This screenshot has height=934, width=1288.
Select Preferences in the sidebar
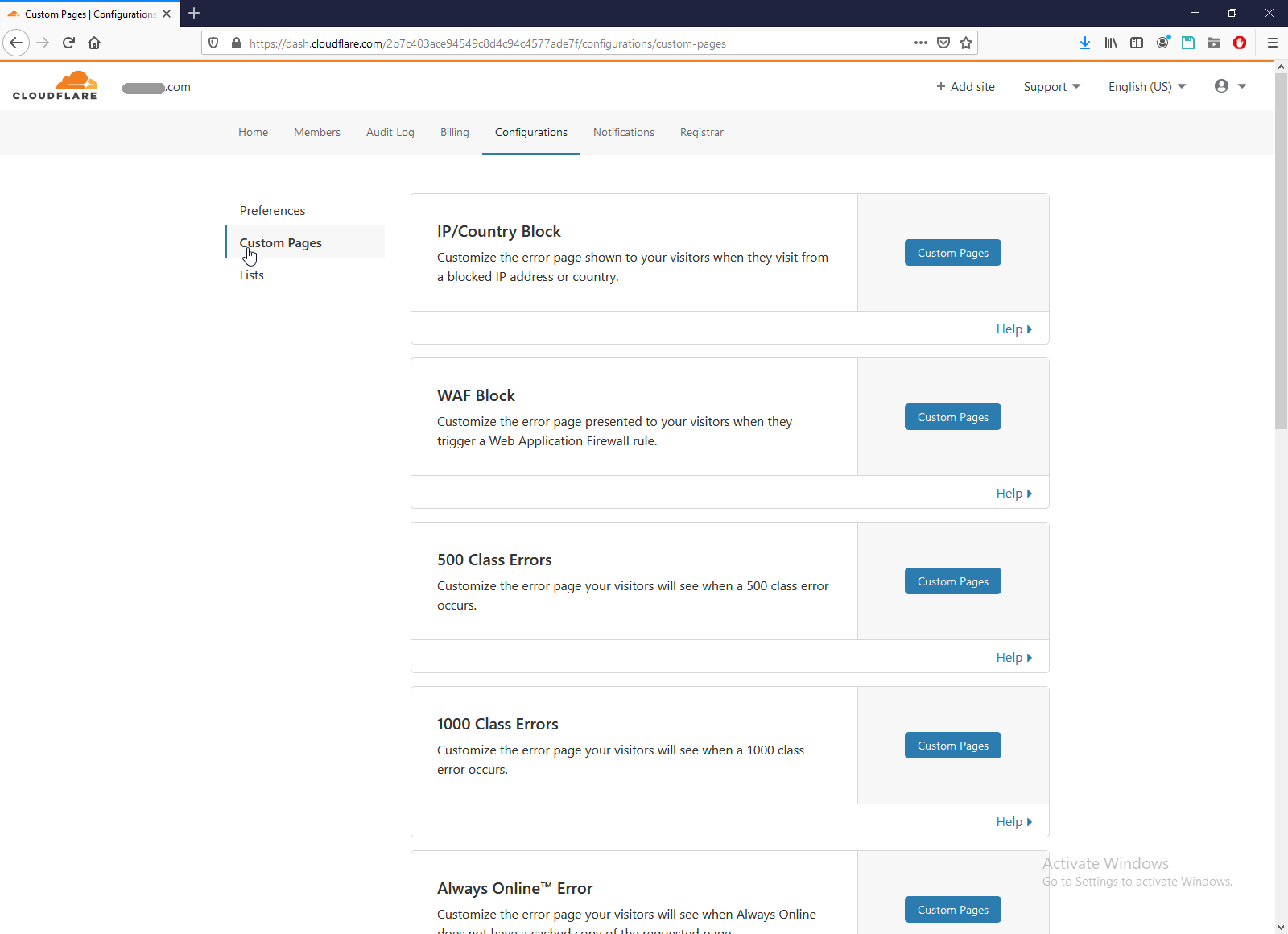point(272,210)
